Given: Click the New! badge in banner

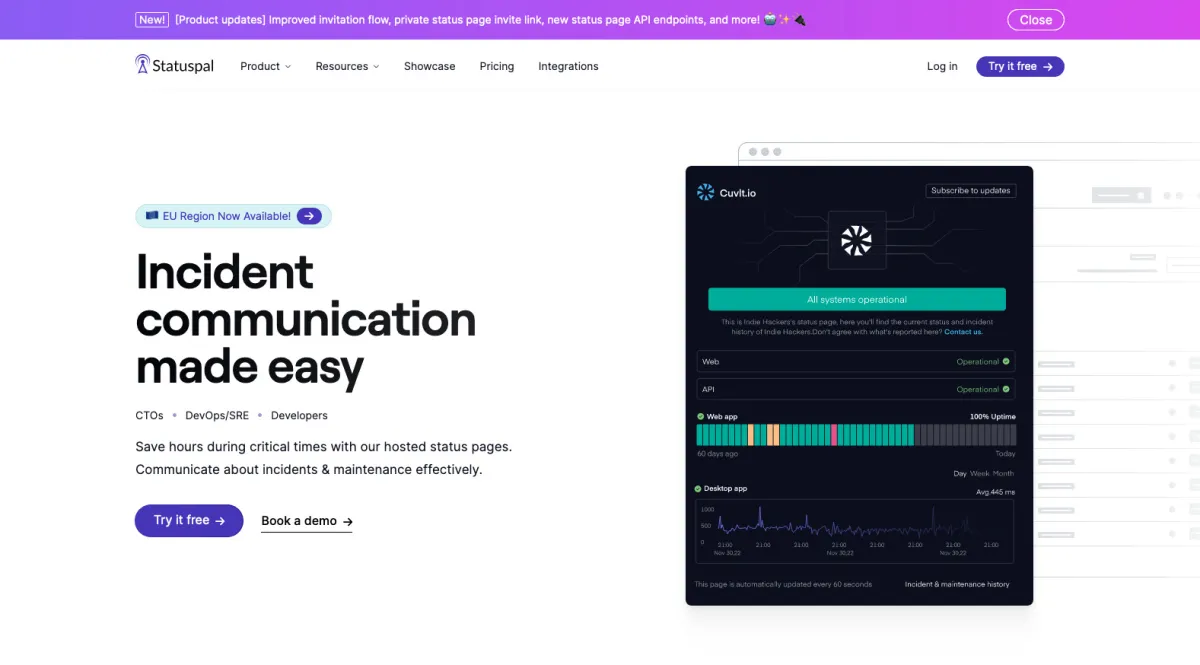Looking at the screenshot, I should coord(152,20).
